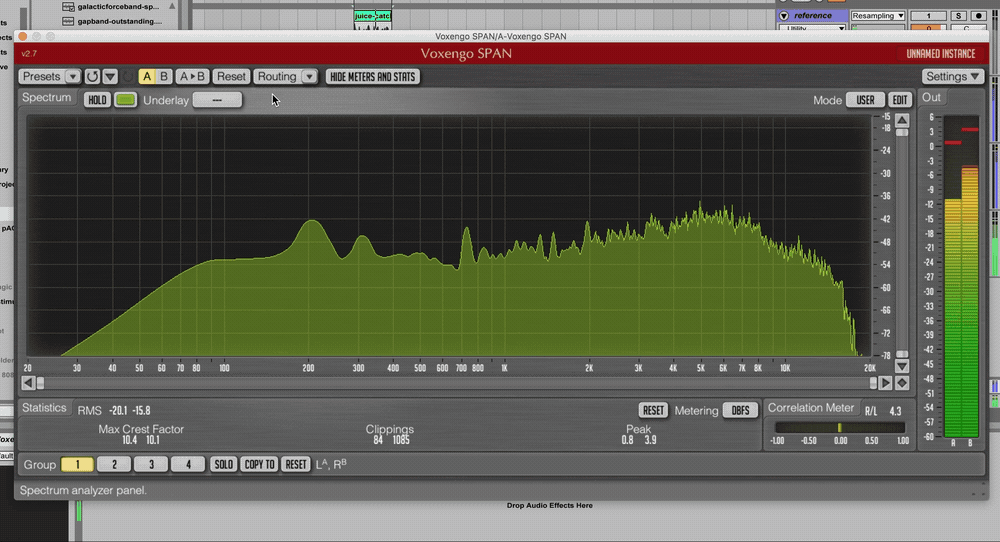Open the Resampling input dropdown in Ableton
1000x542 pixels.
(878, 16)
